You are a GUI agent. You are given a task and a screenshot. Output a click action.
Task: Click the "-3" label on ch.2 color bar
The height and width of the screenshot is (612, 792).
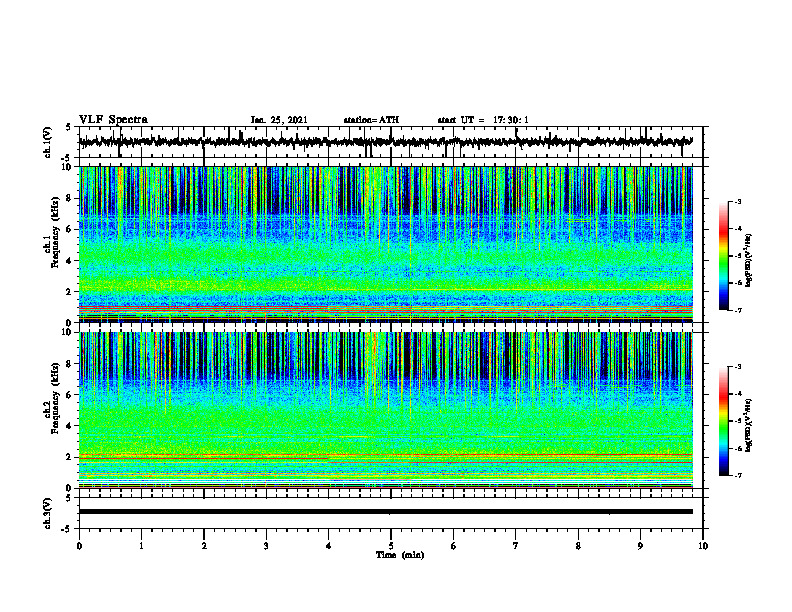coord(737,367)
